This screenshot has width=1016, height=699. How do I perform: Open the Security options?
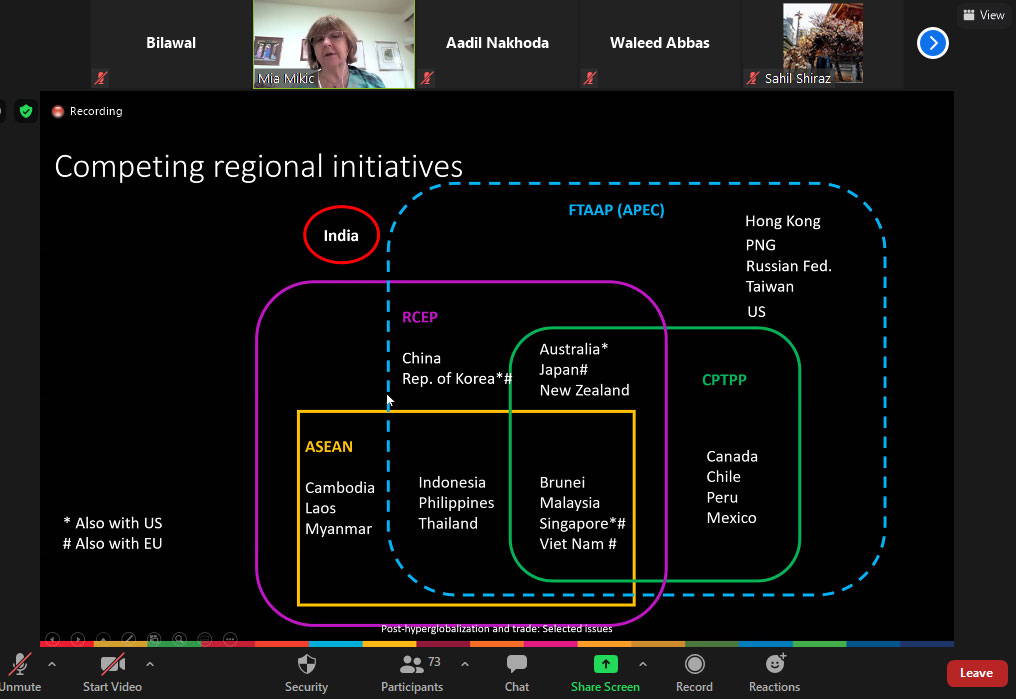click(x=306, y=672)
